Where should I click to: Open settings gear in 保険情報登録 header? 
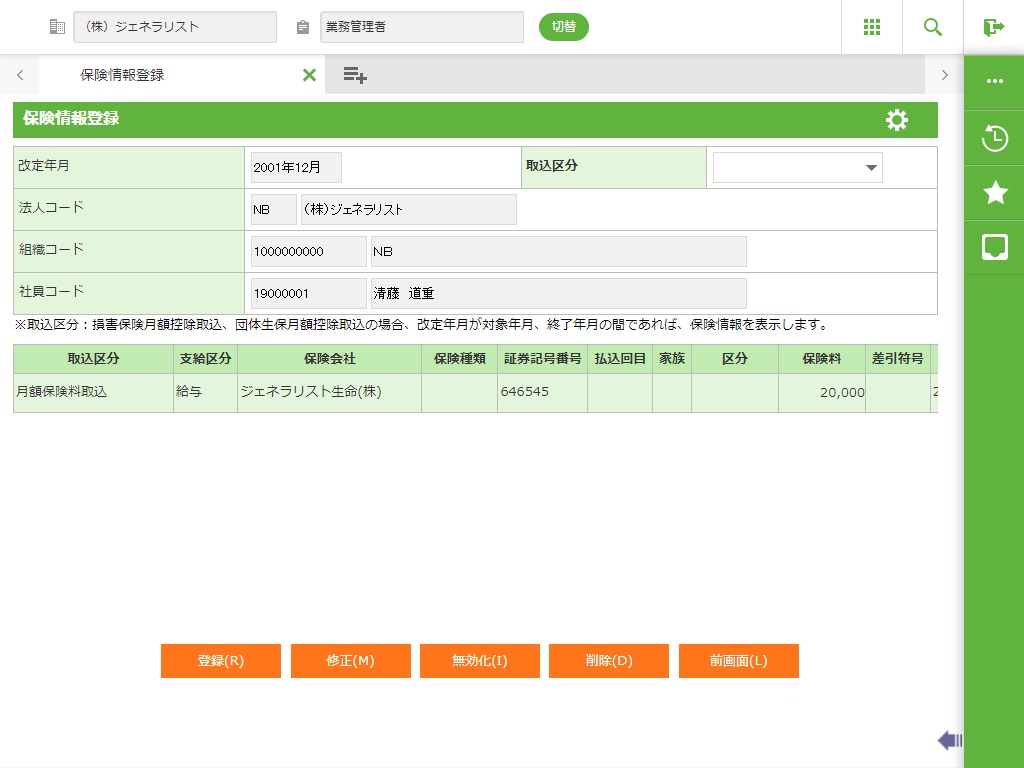[897, 120]
